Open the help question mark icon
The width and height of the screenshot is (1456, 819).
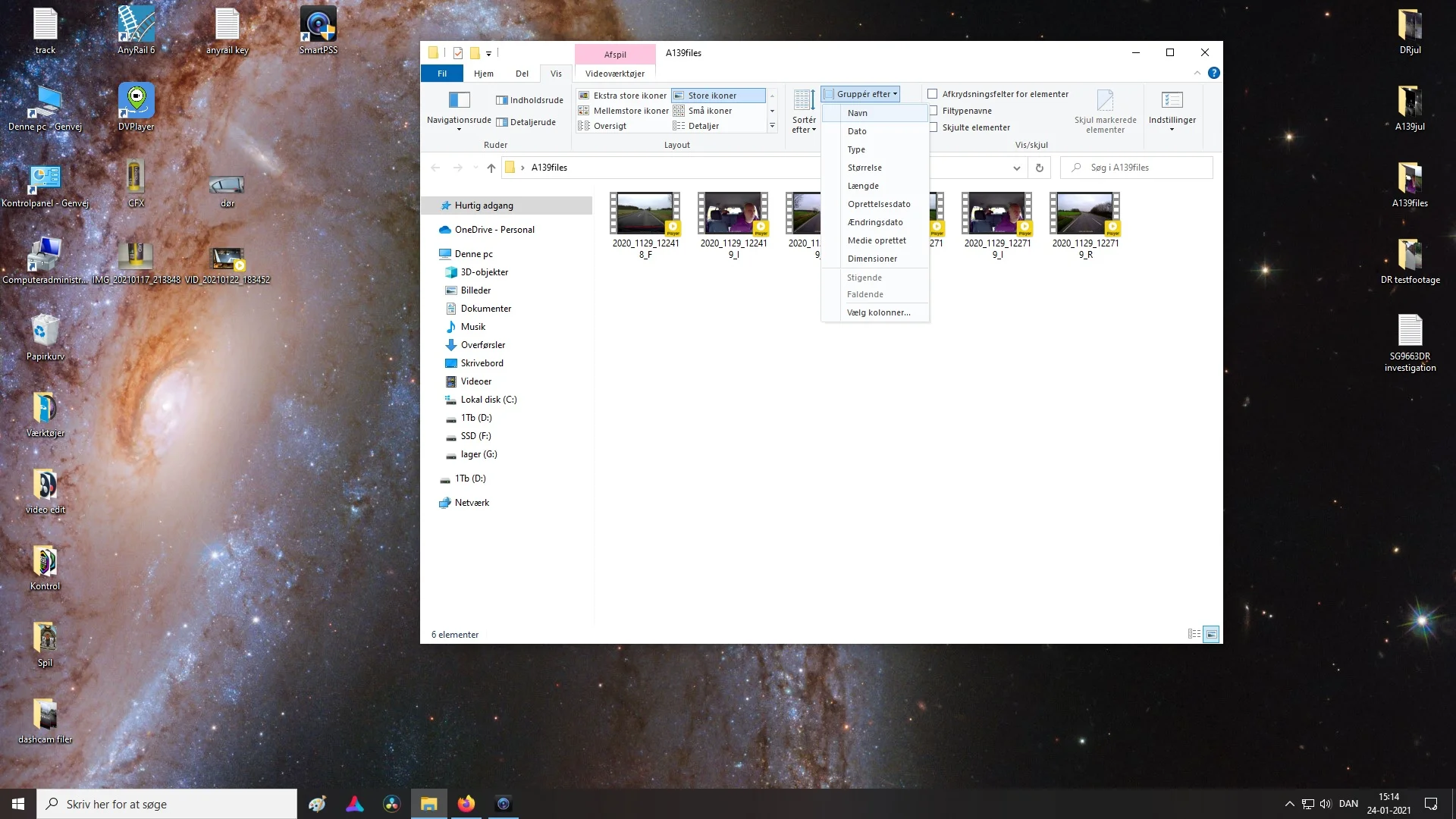(1214, 73)
